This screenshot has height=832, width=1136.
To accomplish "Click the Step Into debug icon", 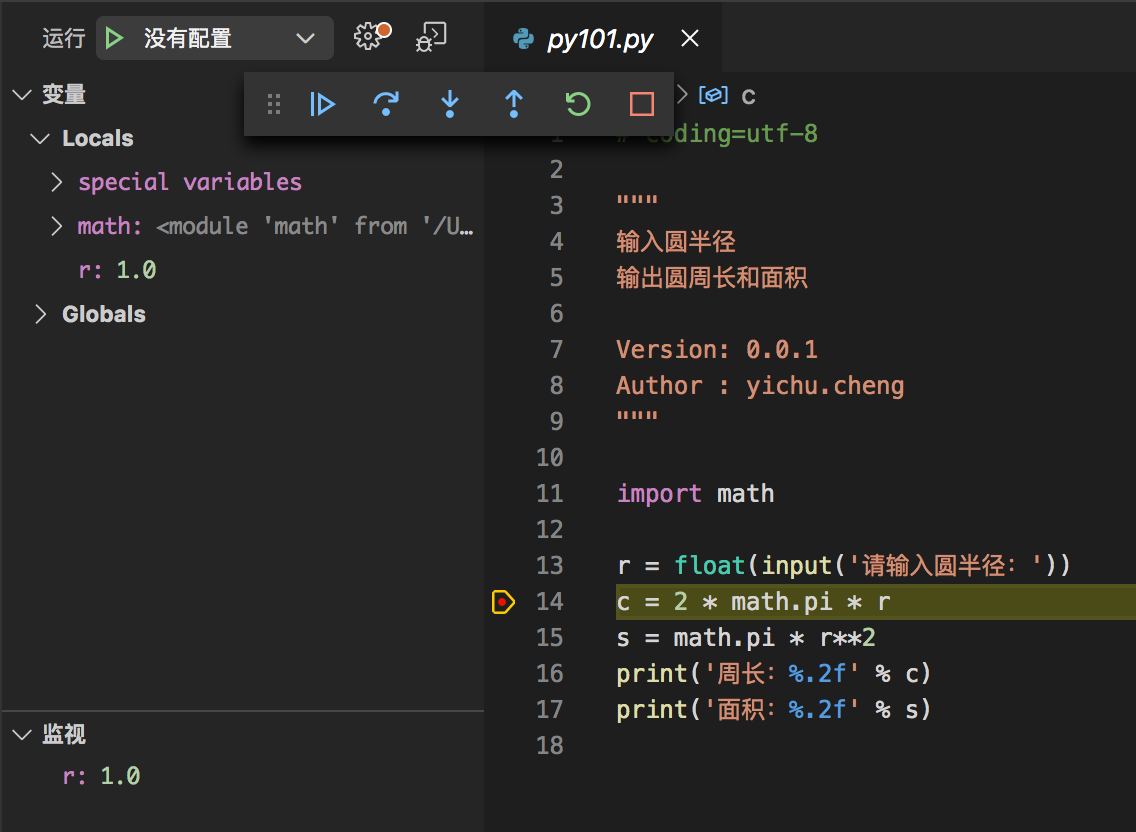I will (450, 104).
